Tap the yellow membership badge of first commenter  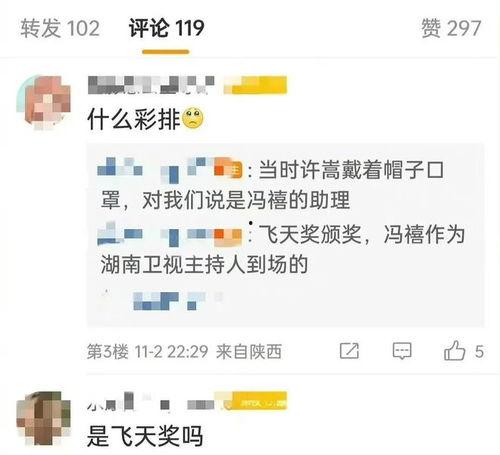tap(255, 85)
